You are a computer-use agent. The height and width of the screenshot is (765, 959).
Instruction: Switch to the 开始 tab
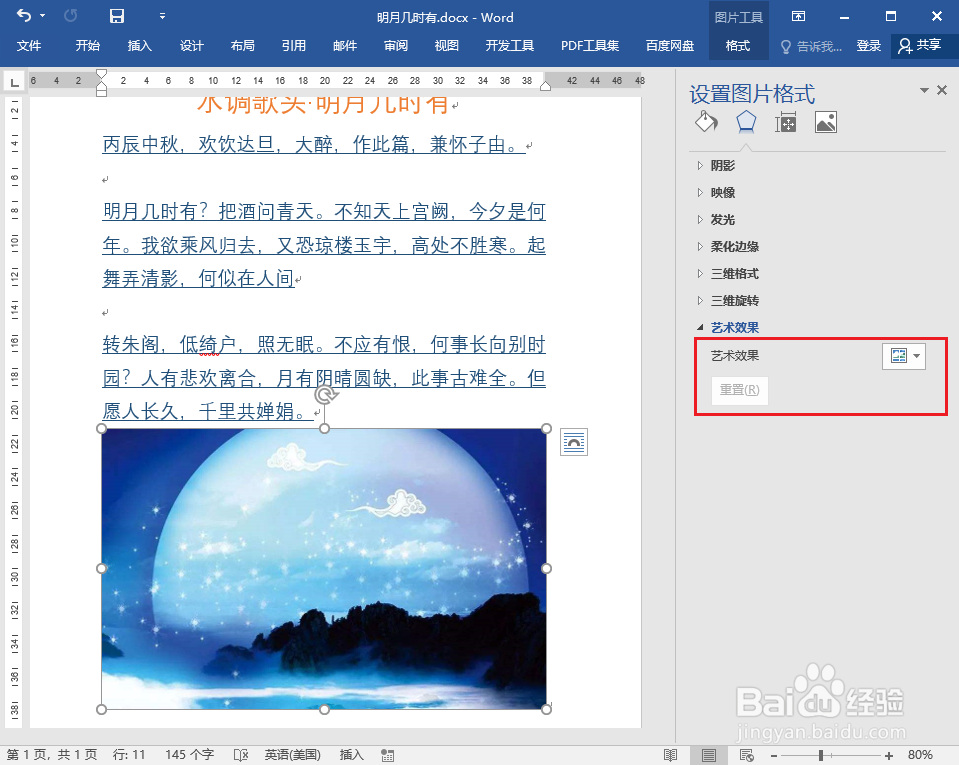[87, 46]
